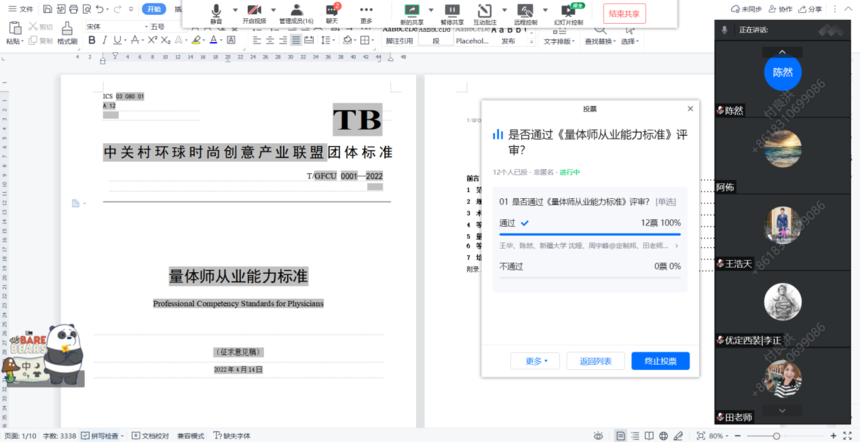Open the 聊天 chat icon

pyautogui.click(x=332, y=13)
